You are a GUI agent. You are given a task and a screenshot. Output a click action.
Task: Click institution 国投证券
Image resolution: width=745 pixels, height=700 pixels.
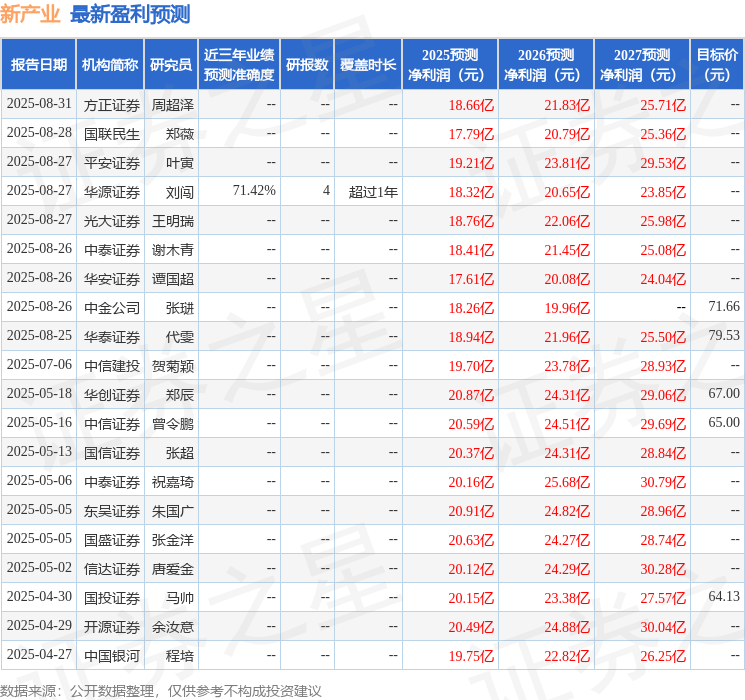(x=112, y=598)
